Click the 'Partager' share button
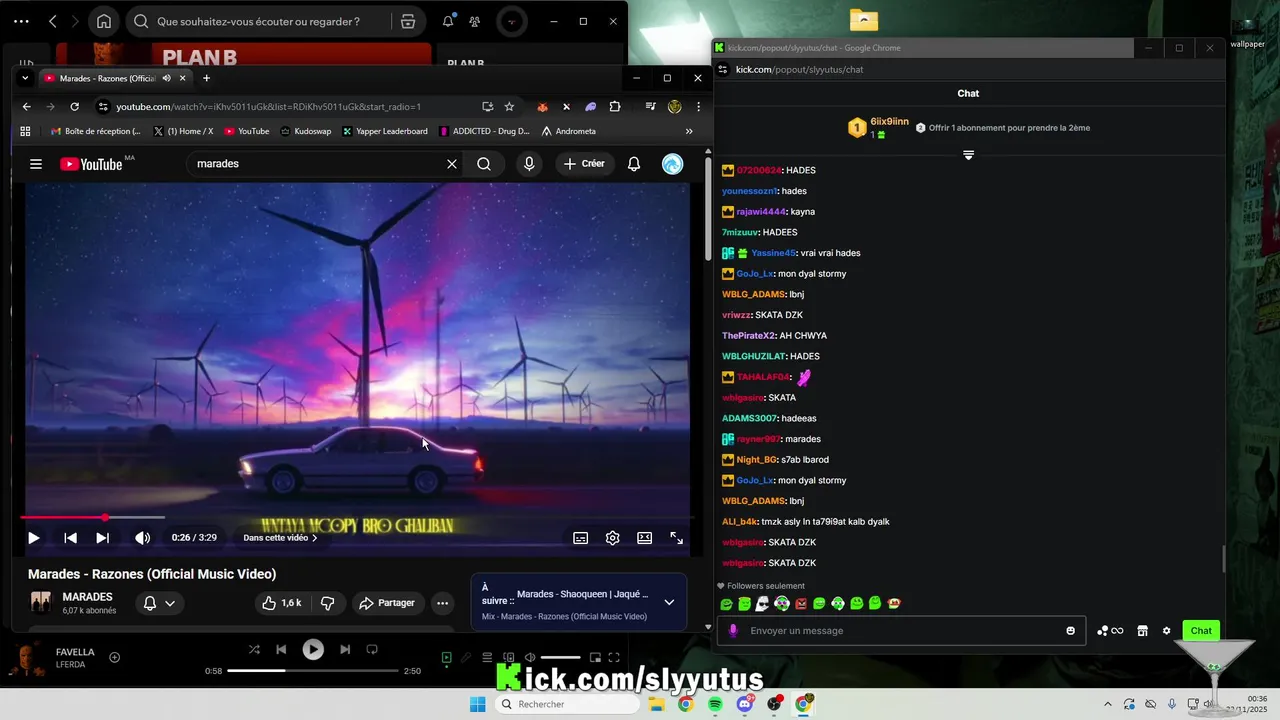 (387, 603)
